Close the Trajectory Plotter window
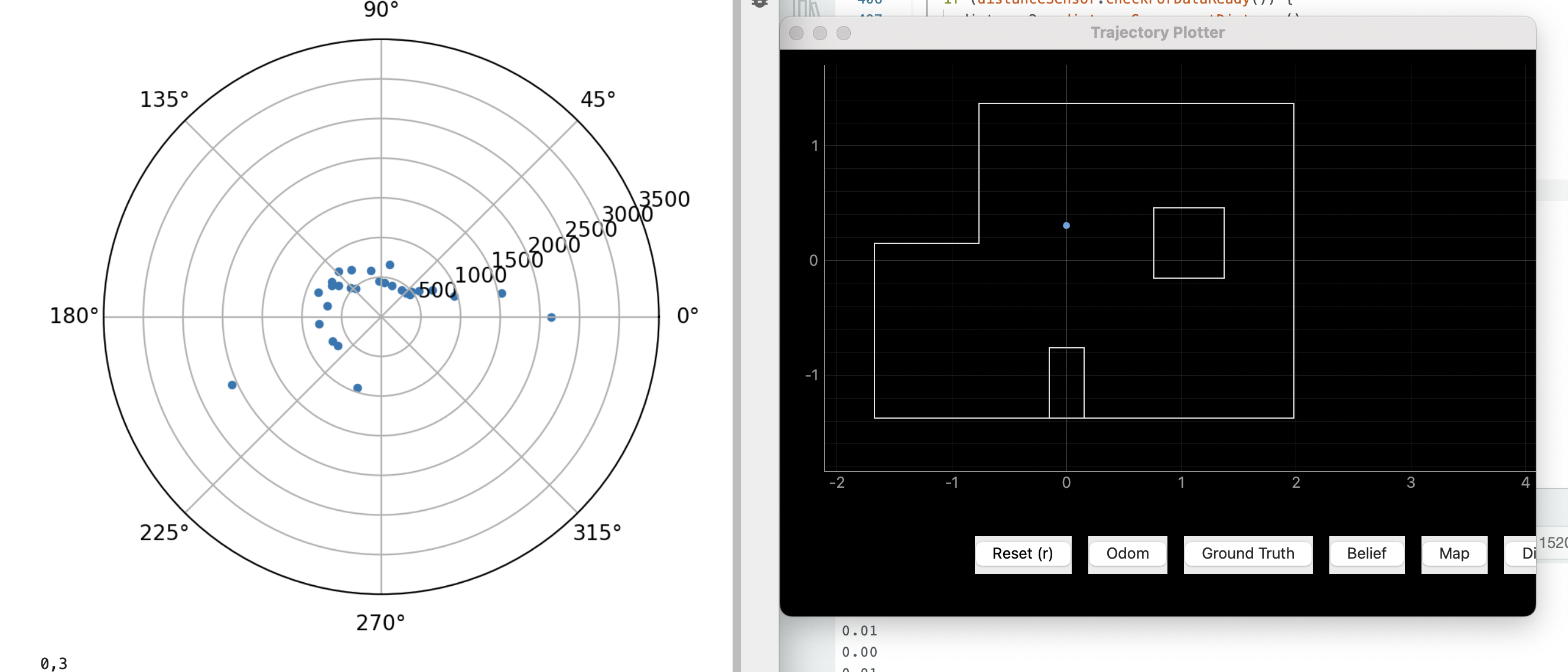Viewport: 1568px width, 672px height. point(796,33)
